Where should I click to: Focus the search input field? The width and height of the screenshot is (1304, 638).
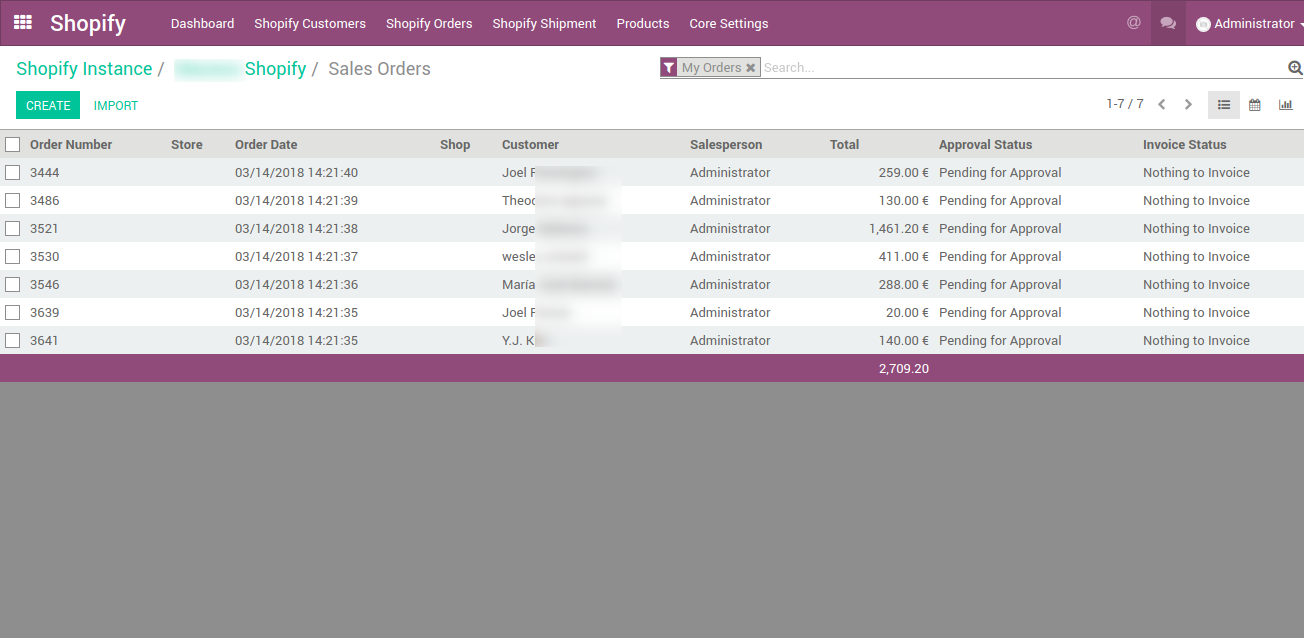tap(1024, 68)
